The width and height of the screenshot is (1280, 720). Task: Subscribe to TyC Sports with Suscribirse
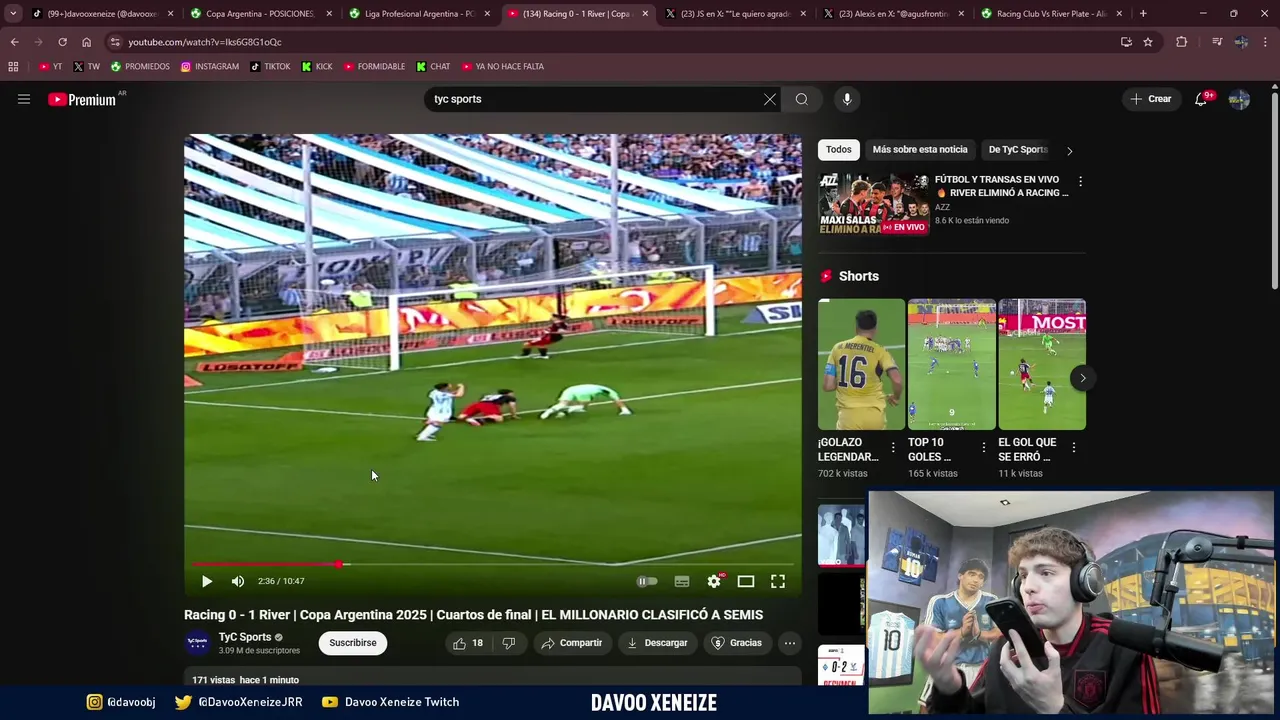click(x=353, y=643)
